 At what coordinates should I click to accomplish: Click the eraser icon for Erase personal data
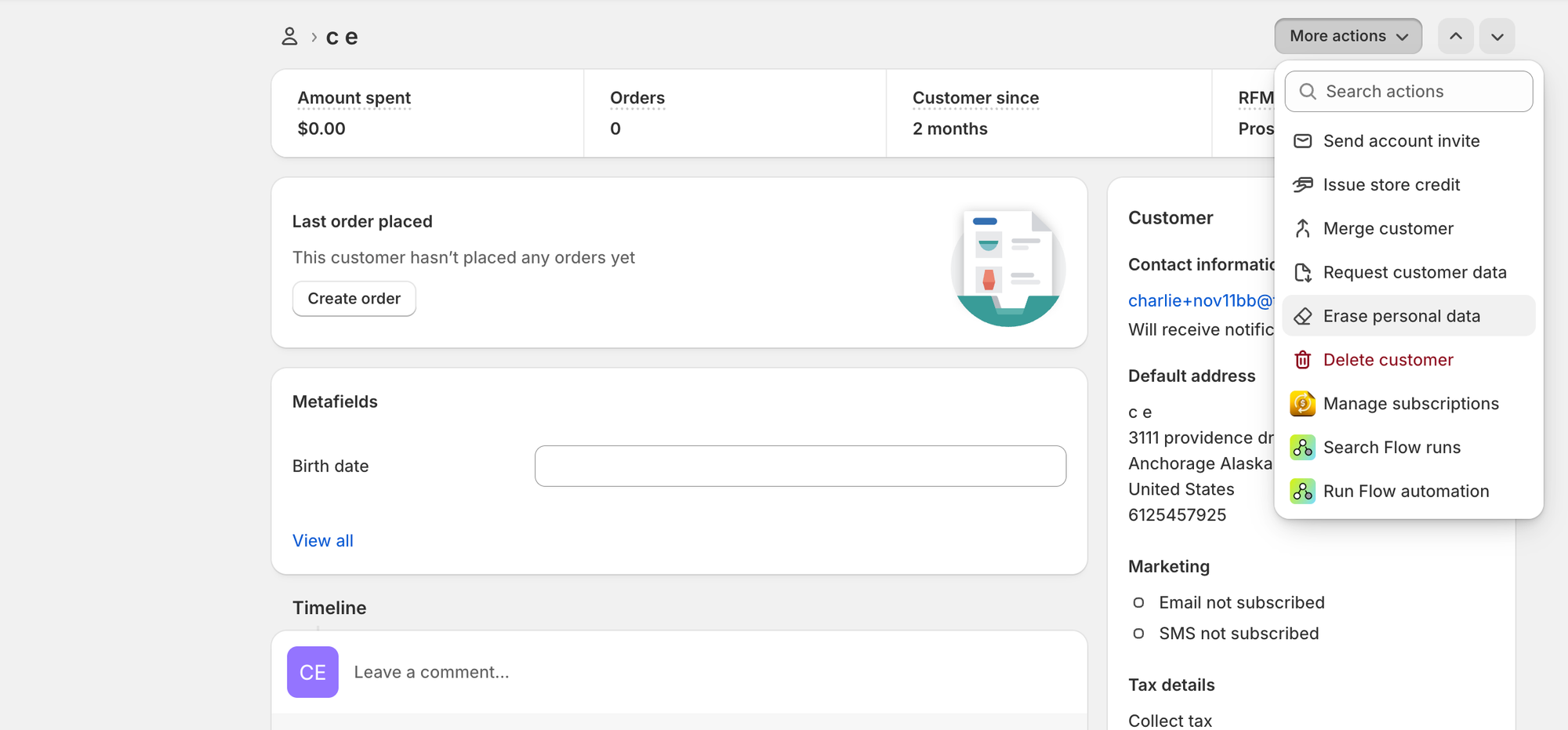tap(1302, 317)
